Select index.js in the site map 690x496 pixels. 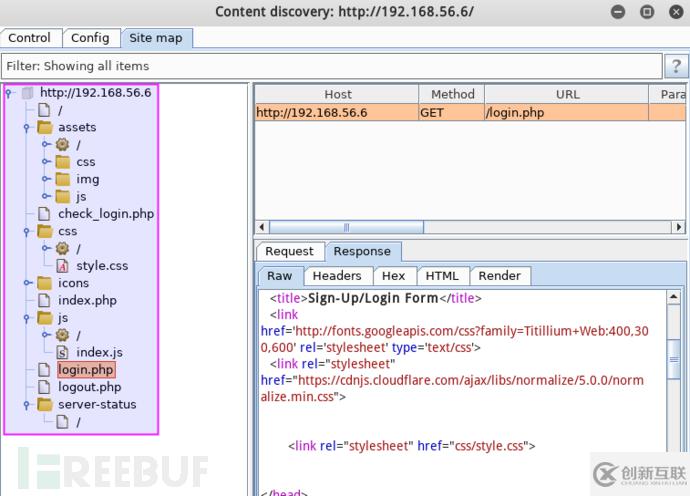[x=99, y=353]
